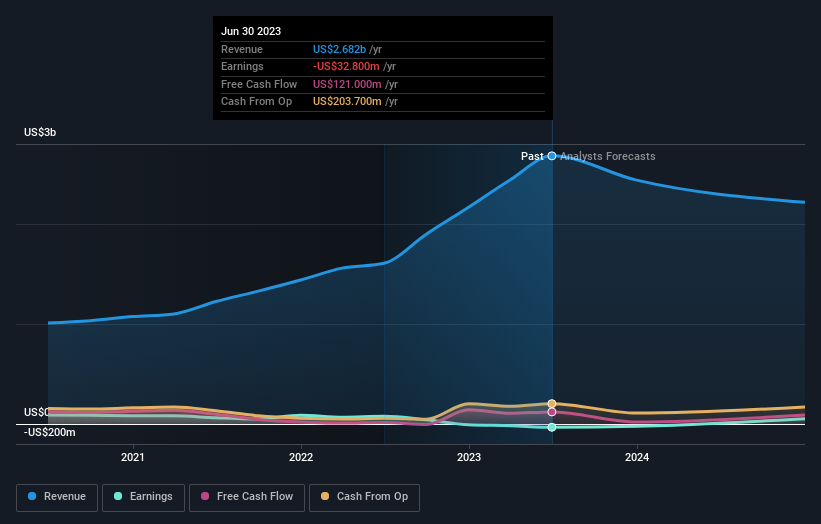Click the -US$200m y-axis label
Viewport: 821px width, 524px height.
tap(50, 432)
